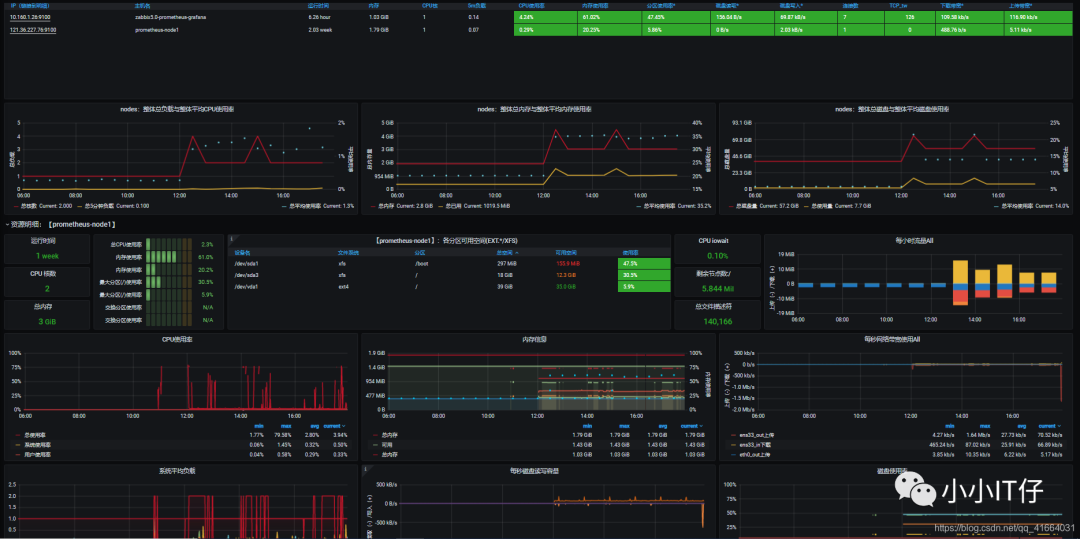Click the red legend marker for ens33_out
Image resolution: width=1080 pixels, height=539 pixels.
point(732,434)
